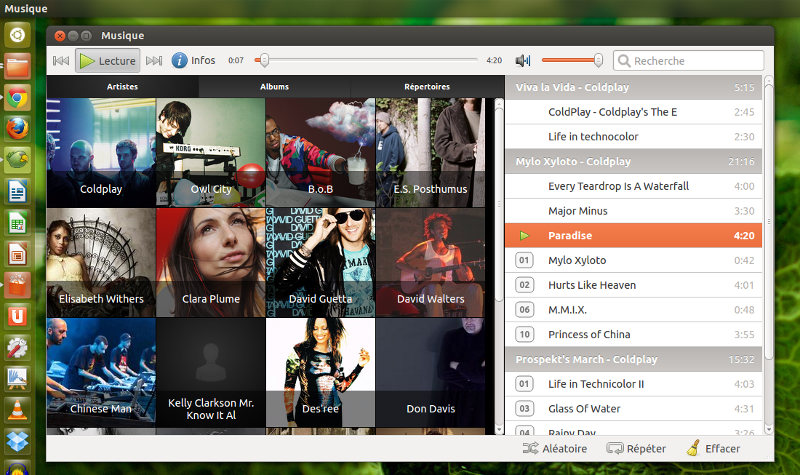Open the Clara Plume artist thumbnail
Viewport: 800px width, 475px height.
click(x=211, y=262)
